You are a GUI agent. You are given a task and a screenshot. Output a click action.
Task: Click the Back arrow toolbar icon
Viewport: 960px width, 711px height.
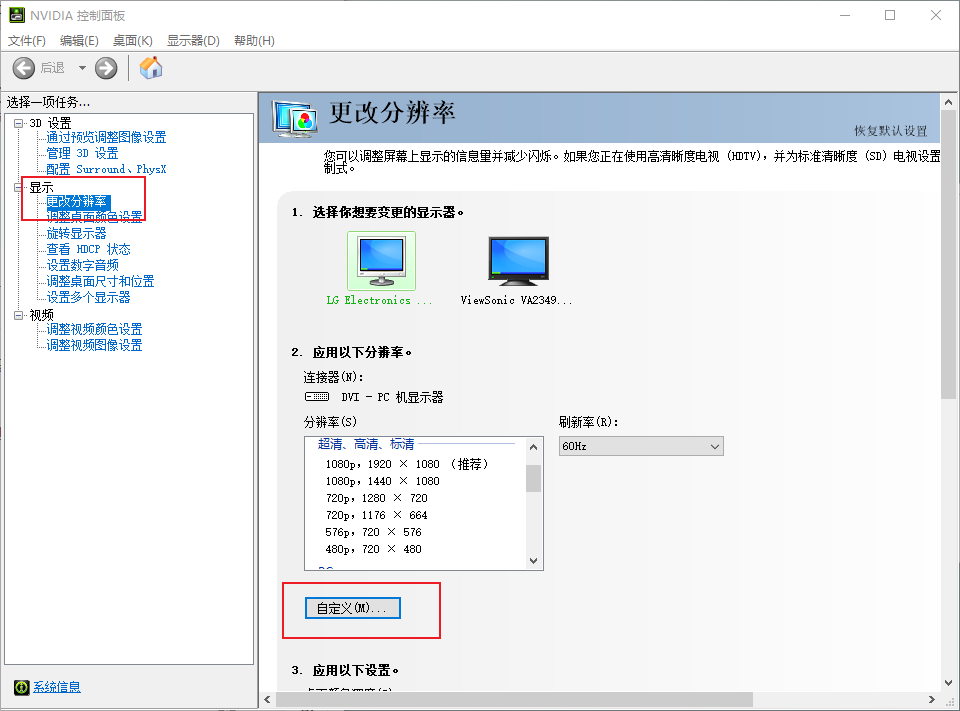click(24, 68)
